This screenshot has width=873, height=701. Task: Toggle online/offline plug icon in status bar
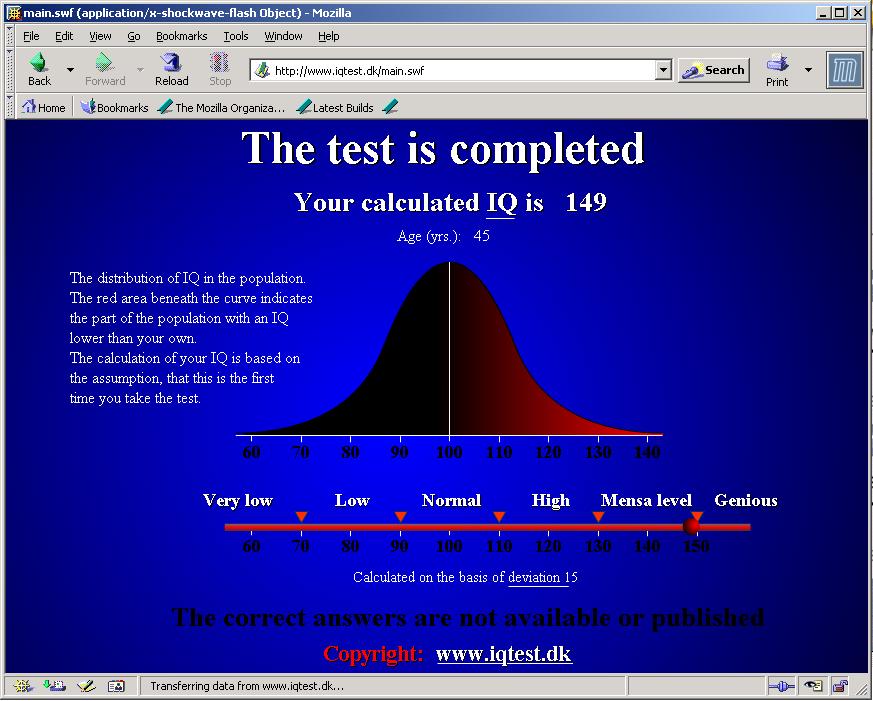pos(781,687)
